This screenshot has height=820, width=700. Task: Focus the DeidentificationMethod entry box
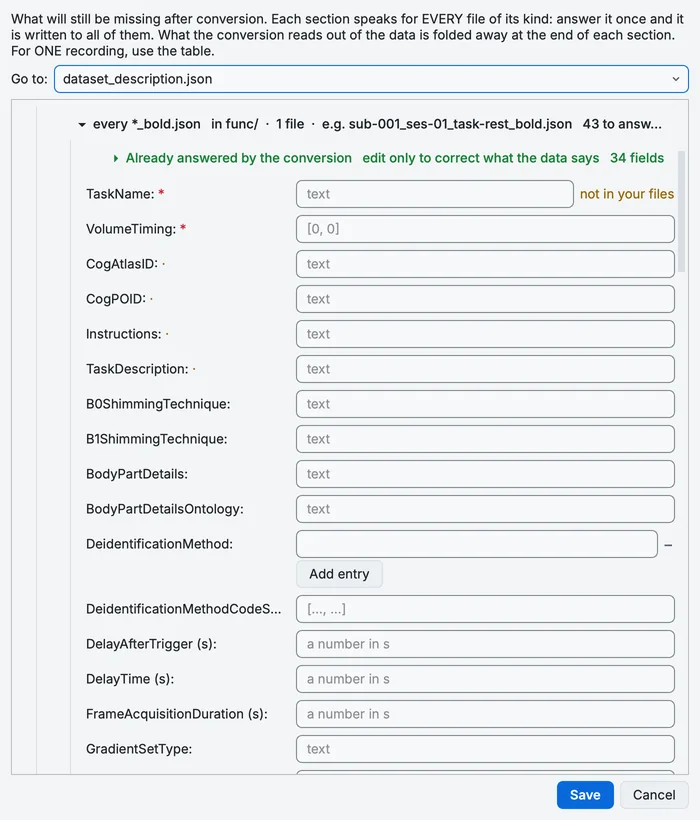477,544
